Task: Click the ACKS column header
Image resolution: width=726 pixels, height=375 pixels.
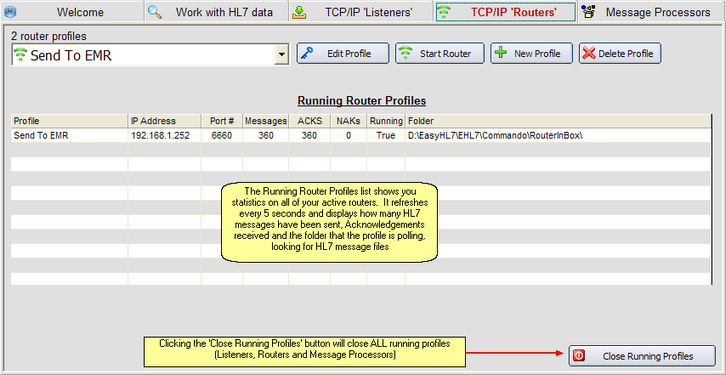Action: tap(309, 121)
